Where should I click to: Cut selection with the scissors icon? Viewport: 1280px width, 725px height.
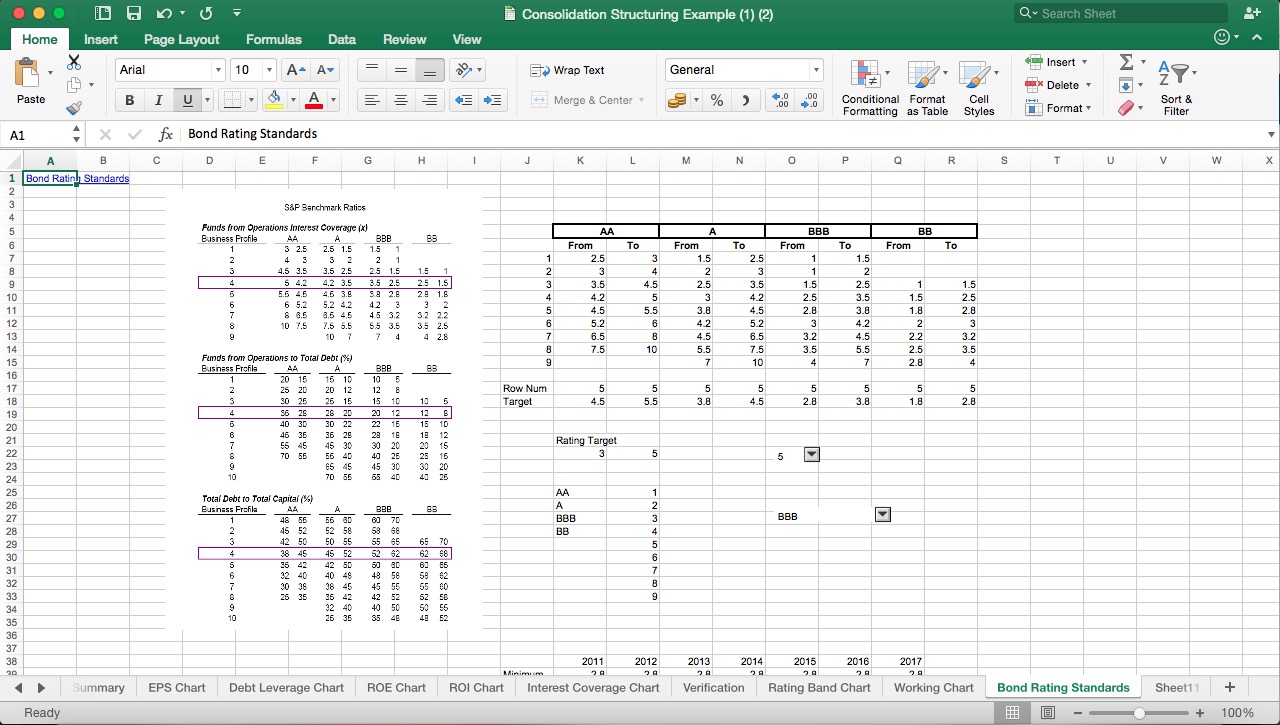(74, 62)
